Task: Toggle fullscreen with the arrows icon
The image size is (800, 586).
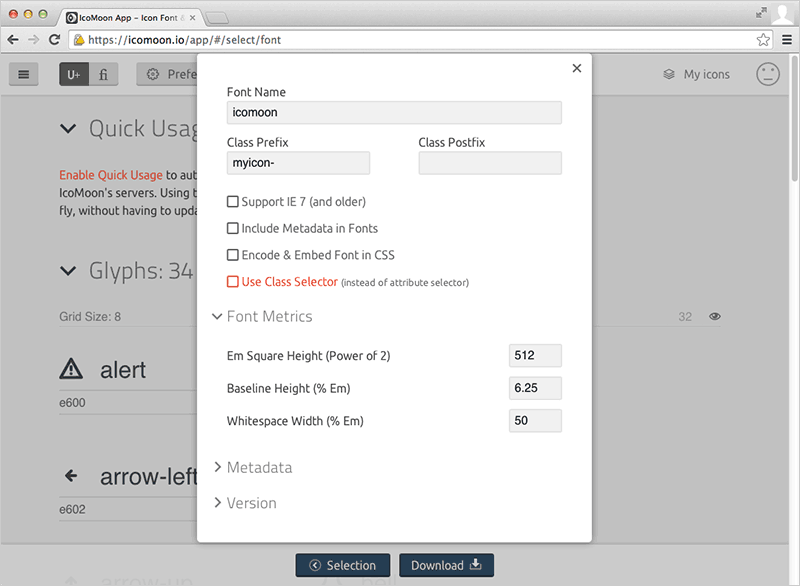Action: click(x=761, y=13)
